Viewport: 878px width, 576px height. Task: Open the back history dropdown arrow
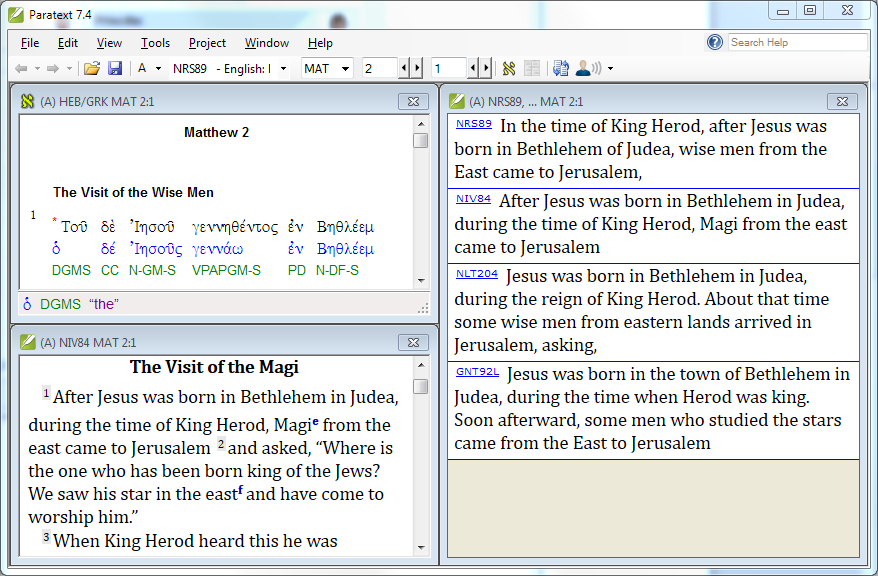pyautogui.click(x=38, y=69)
